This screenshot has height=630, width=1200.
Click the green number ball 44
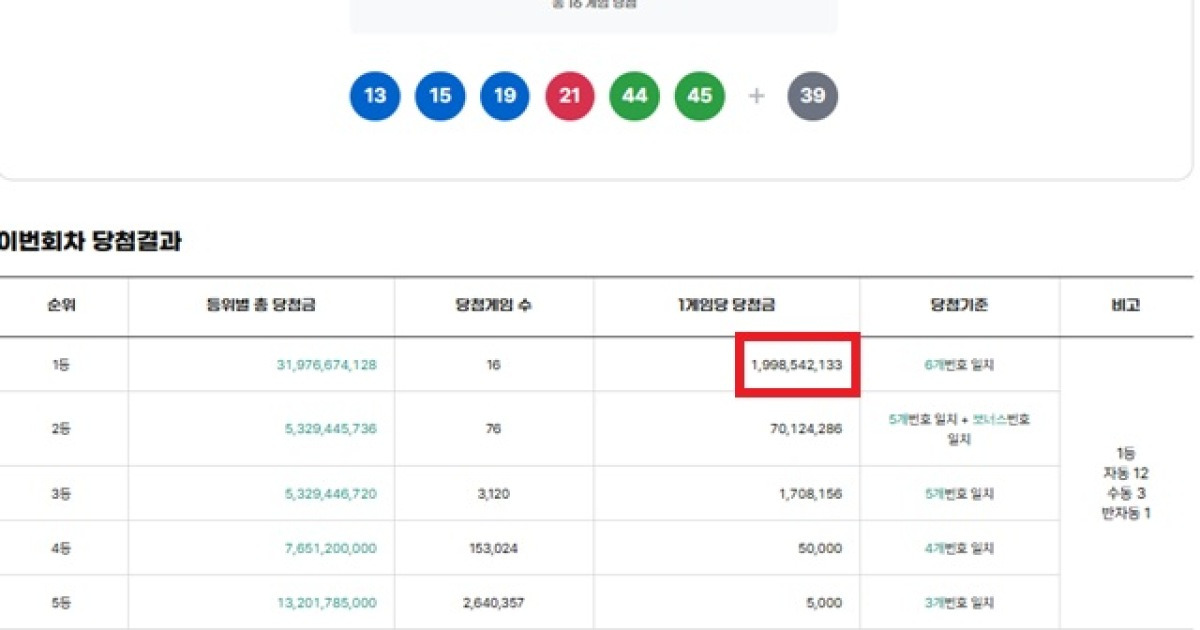tap(634, 96)
